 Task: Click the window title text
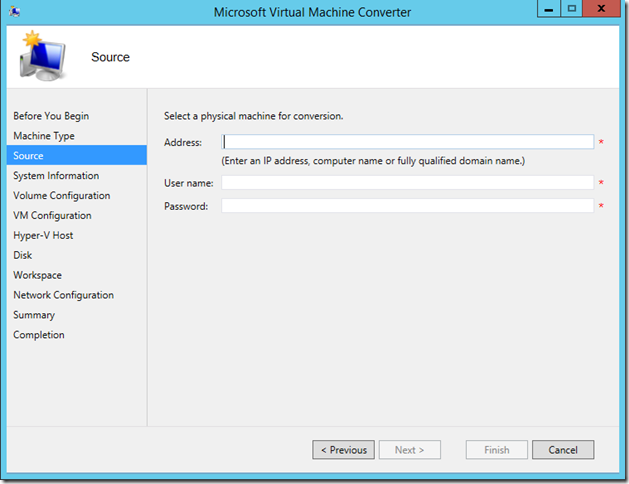tap(312, 12)
